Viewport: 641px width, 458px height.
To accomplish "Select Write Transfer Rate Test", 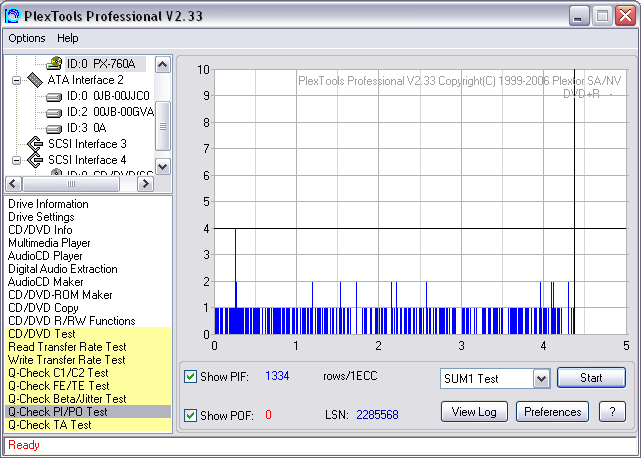I will tap(88, 360).
